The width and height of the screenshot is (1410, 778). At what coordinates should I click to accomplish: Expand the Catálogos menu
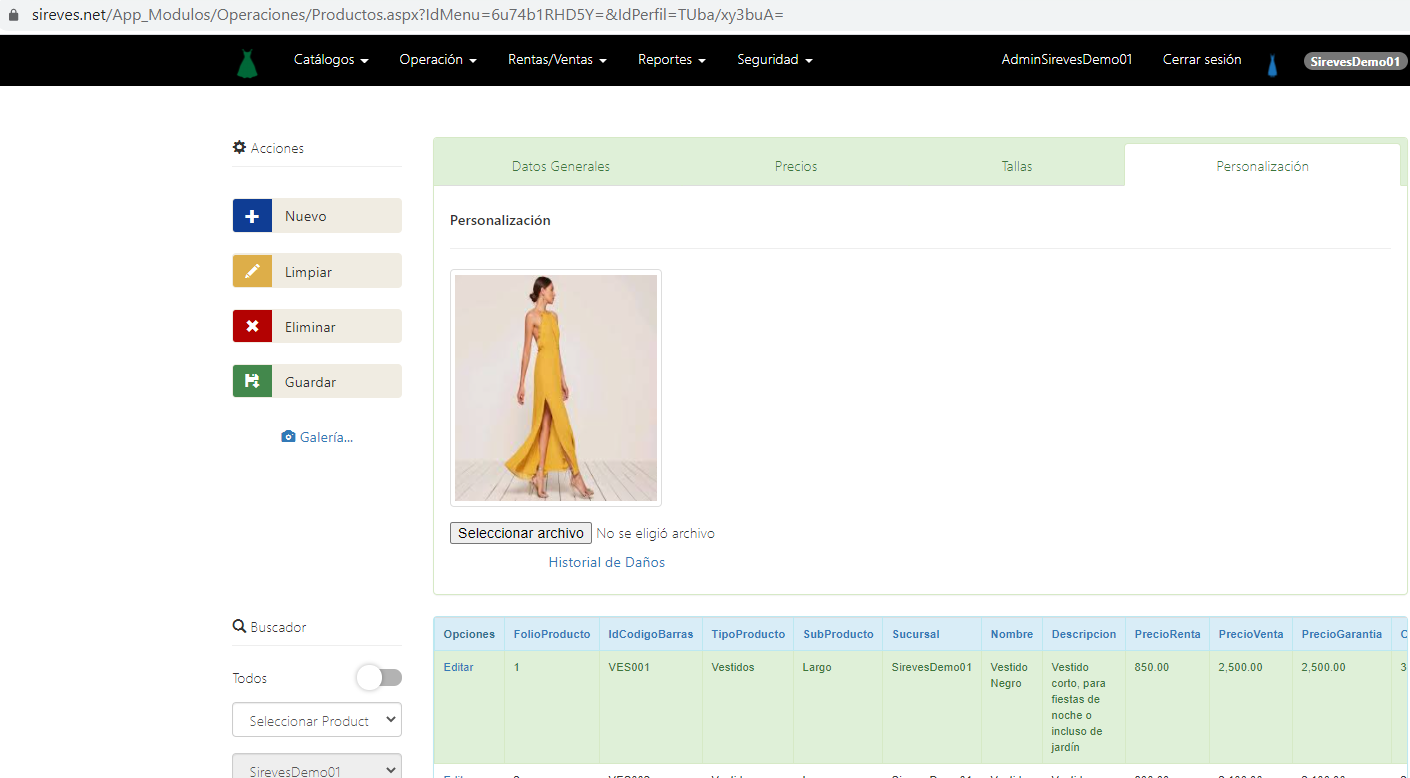click(x=331, y=60)
